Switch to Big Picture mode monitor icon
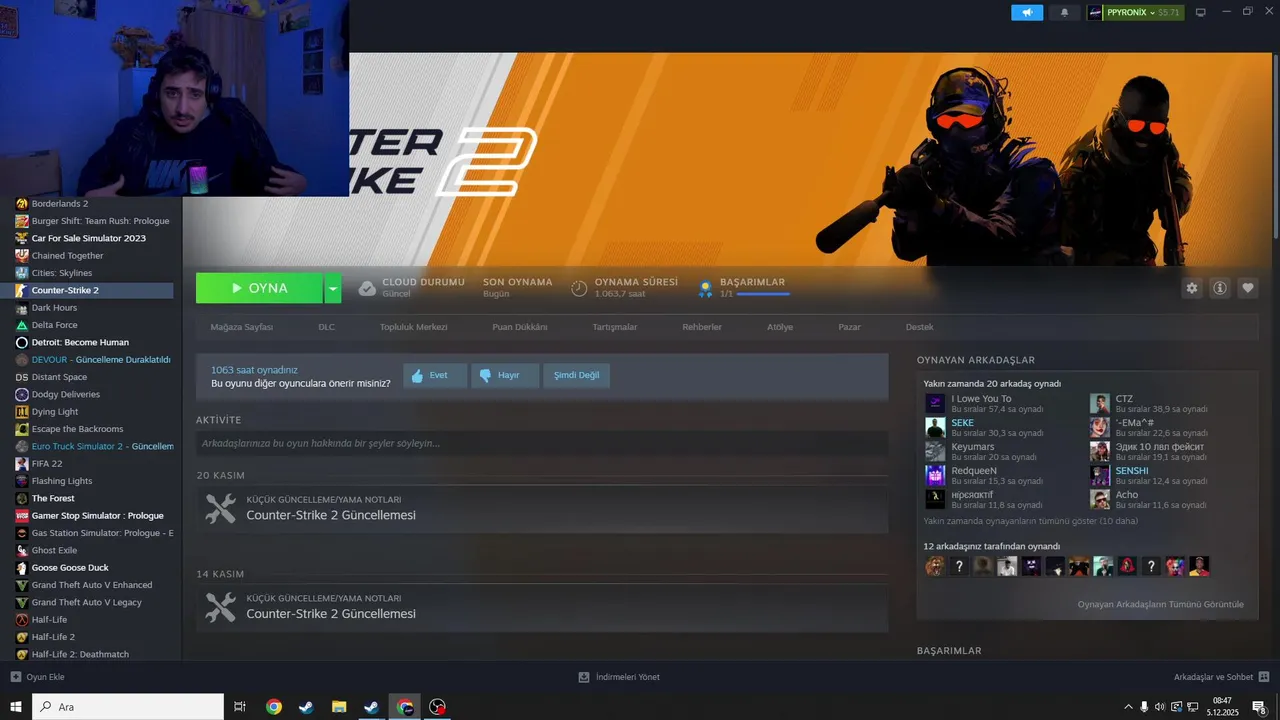 pyautogui.click(x=1201, y=12)
